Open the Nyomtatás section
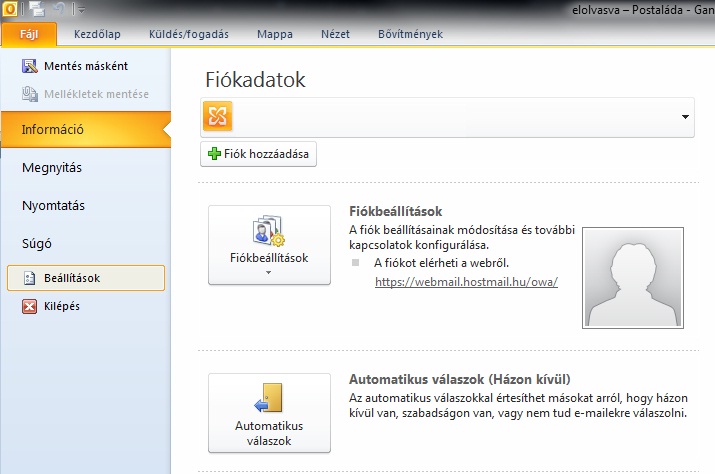This screenshot has height=474, width=715. point(53,205)
